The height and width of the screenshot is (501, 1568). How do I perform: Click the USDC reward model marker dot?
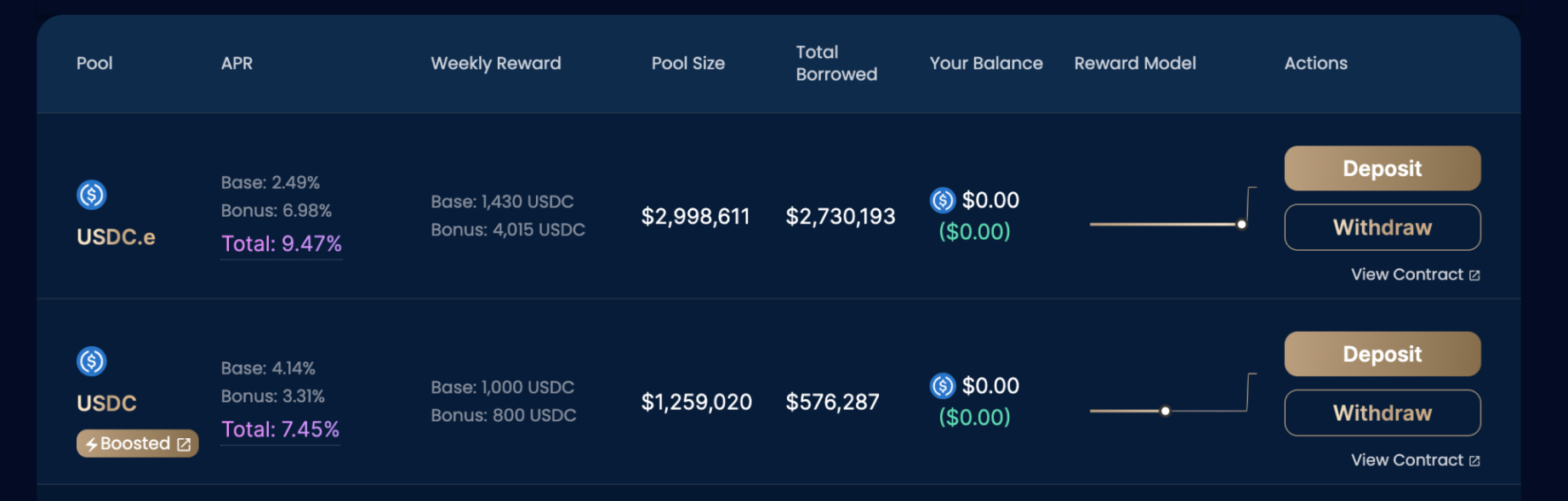pyautogui.click(x=1166, y=411)
